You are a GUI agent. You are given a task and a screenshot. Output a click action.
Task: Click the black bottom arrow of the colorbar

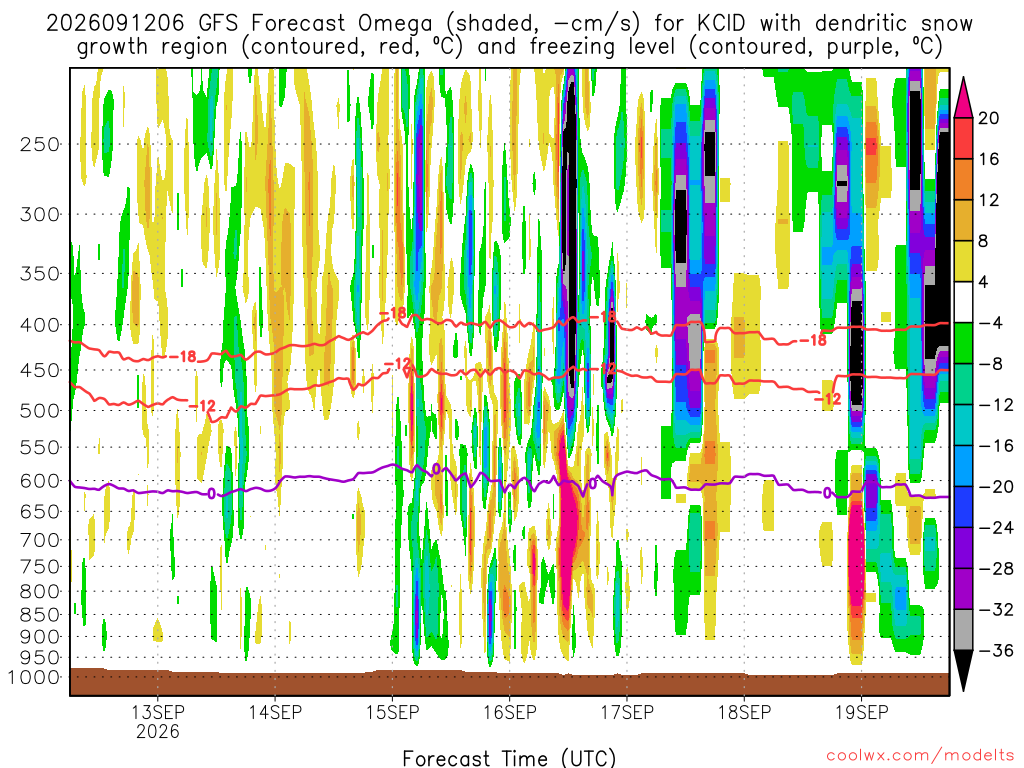tap(963, 671)
